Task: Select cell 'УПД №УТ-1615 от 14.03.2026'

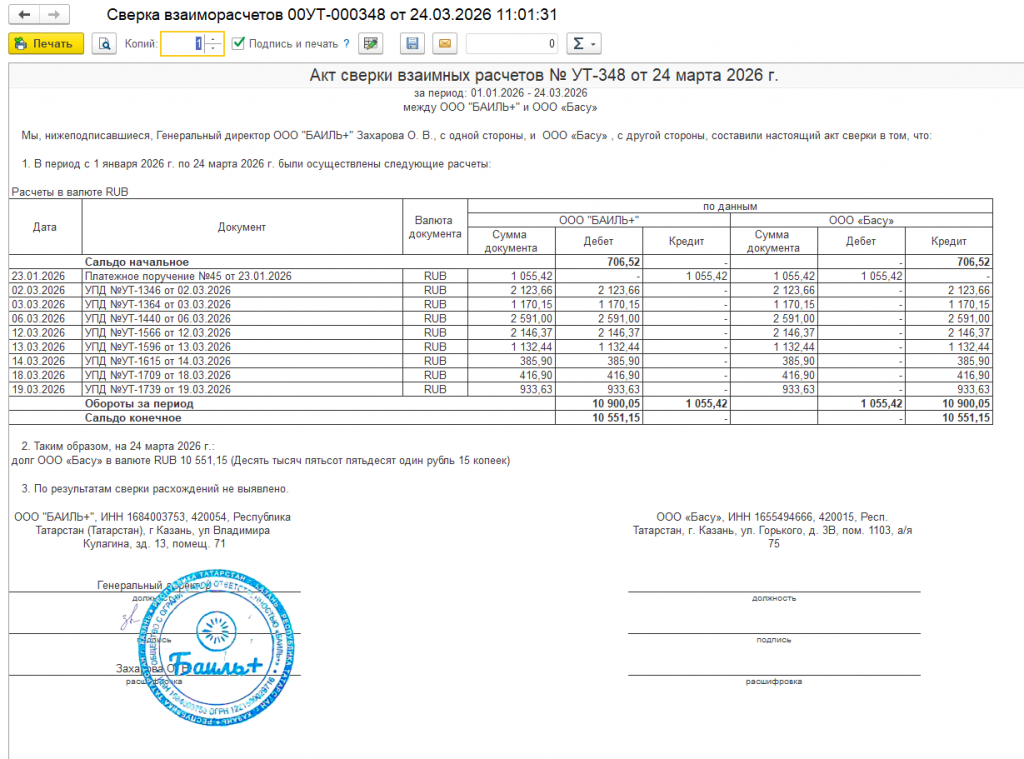Action: point(242,361)
